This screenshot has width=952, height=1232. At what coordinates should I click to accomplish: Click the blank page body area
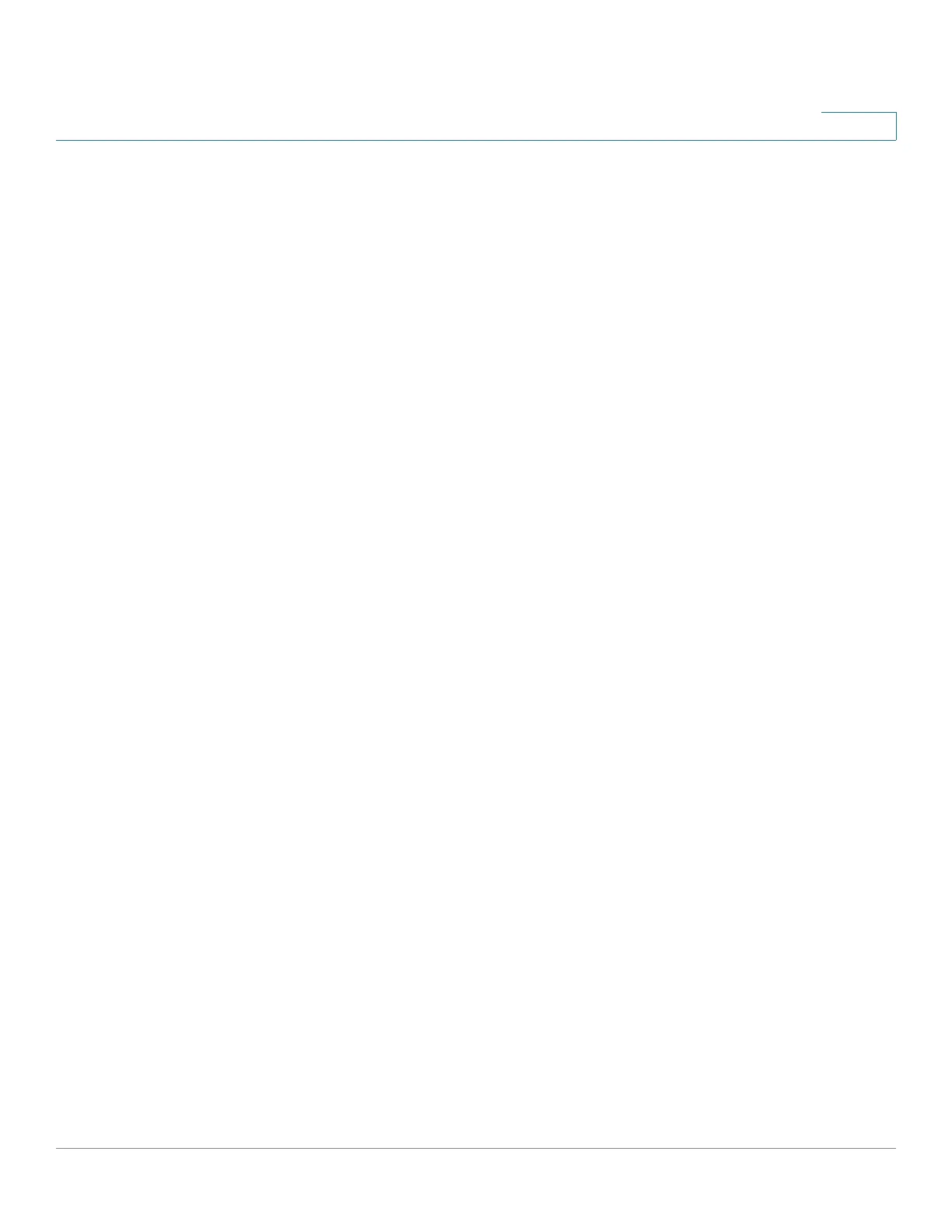click(x=476, y=644)
